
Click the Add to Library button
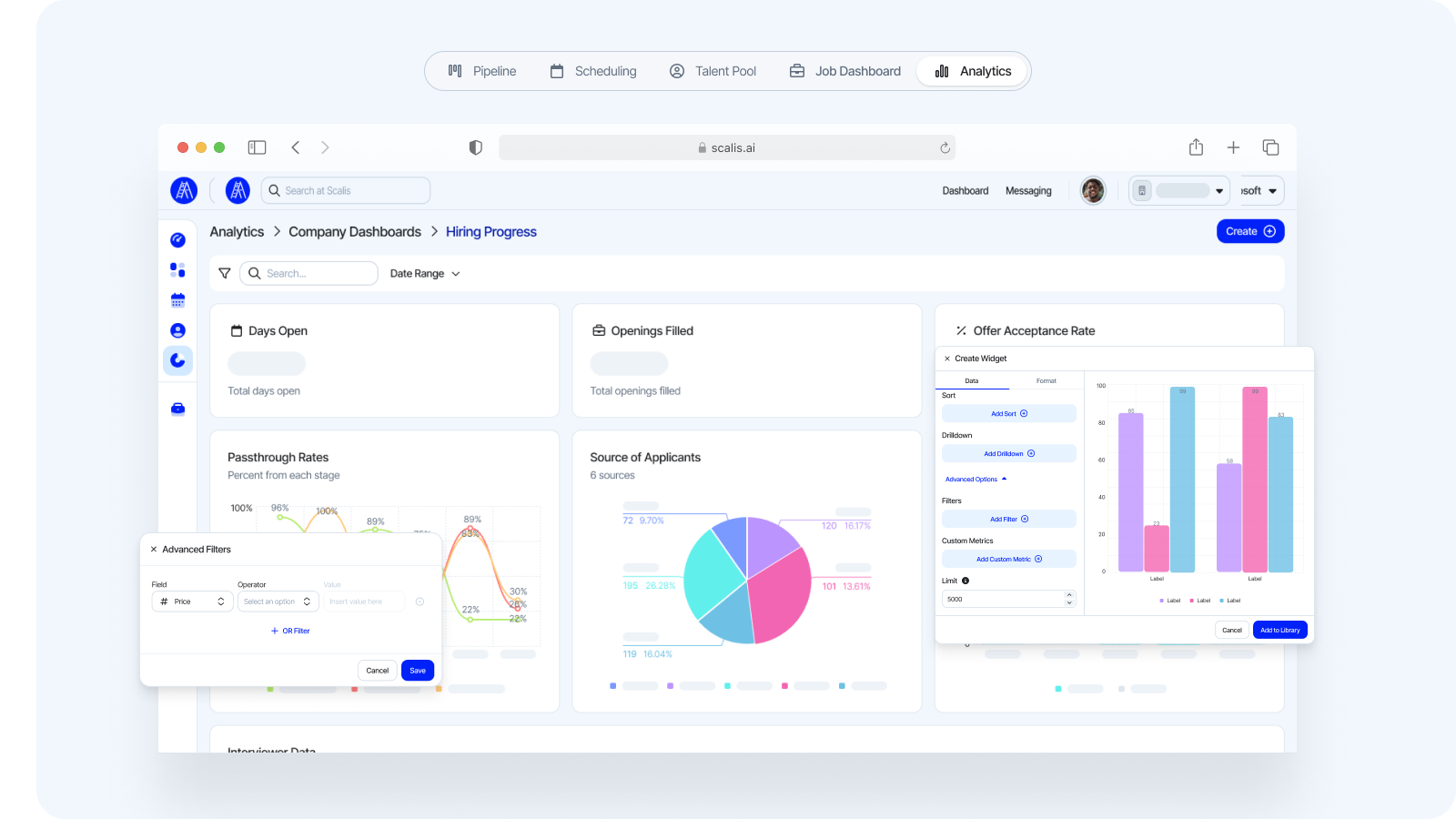pos(1279,630)
